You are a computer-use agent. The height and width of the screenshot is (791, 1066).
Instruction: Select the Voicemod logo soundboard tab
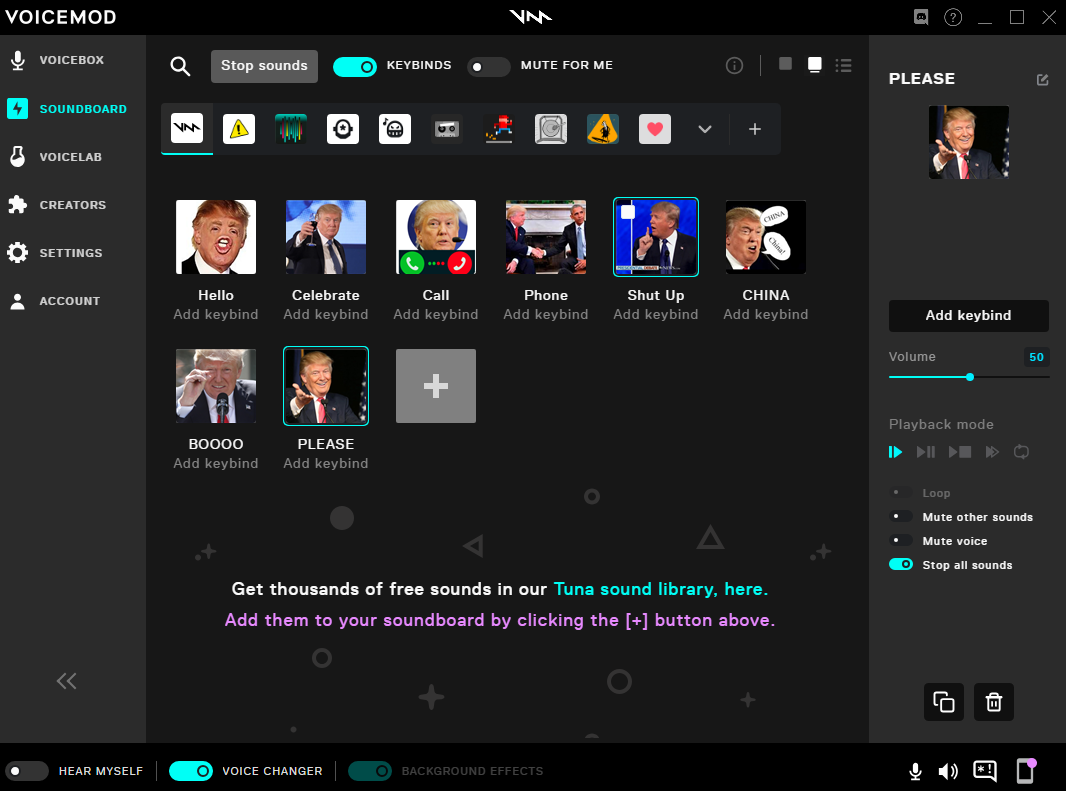click(187, 129)
